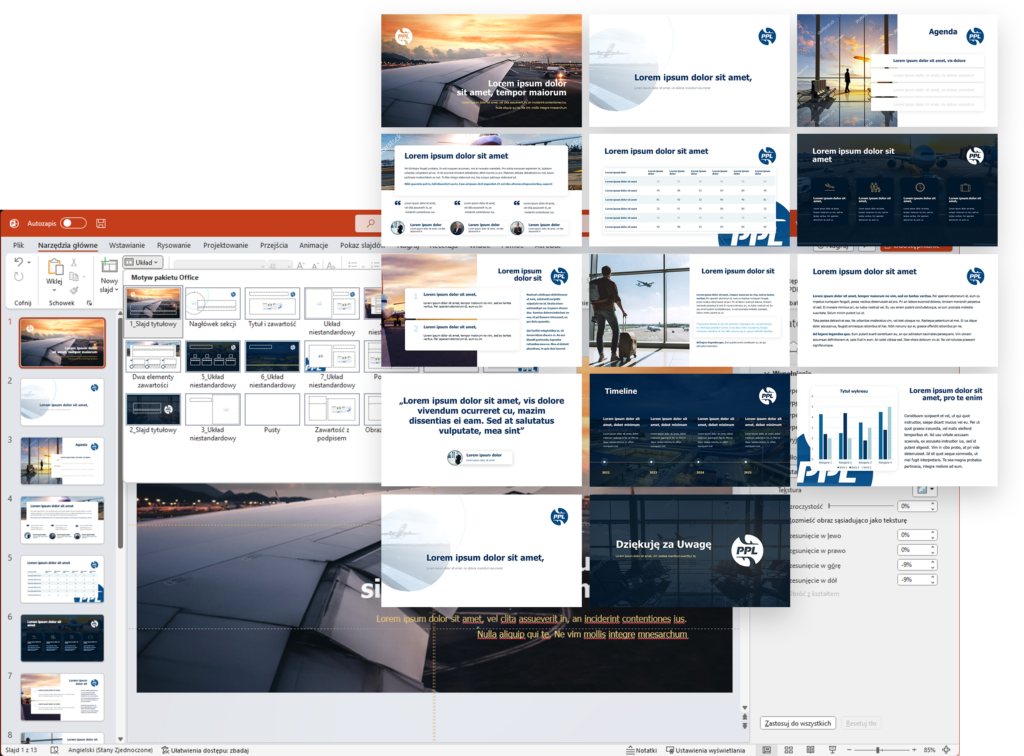Go to the Projektowanie tab
1024x756 pixels.
(x=225, y=245)
